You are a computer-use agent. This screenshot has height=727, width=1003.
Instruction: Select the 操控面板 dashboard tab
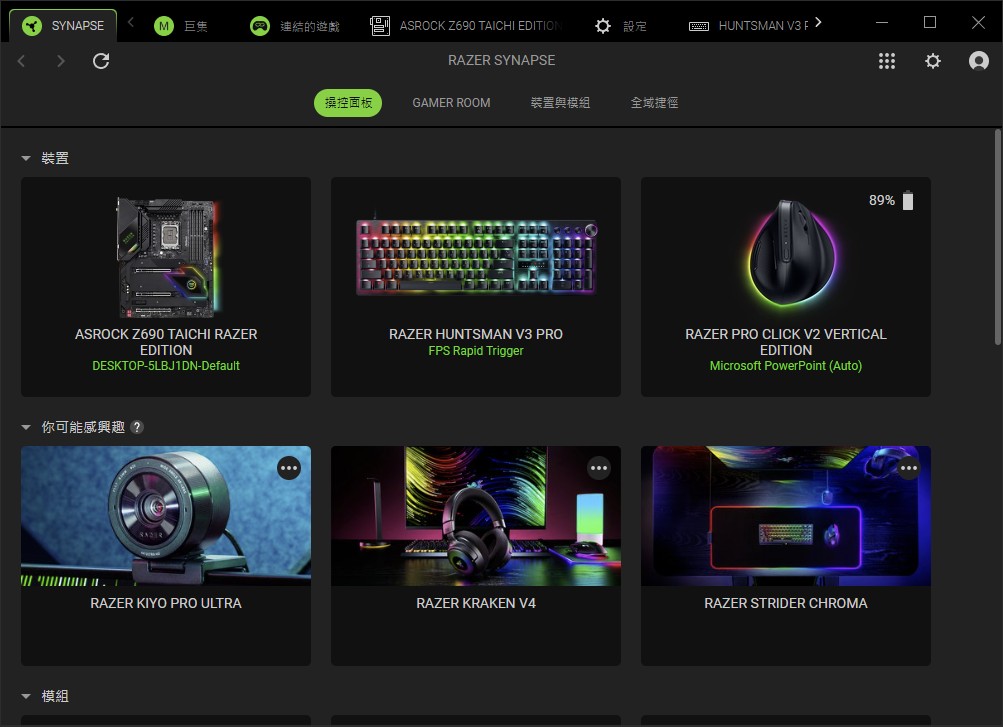coord(348,103)
